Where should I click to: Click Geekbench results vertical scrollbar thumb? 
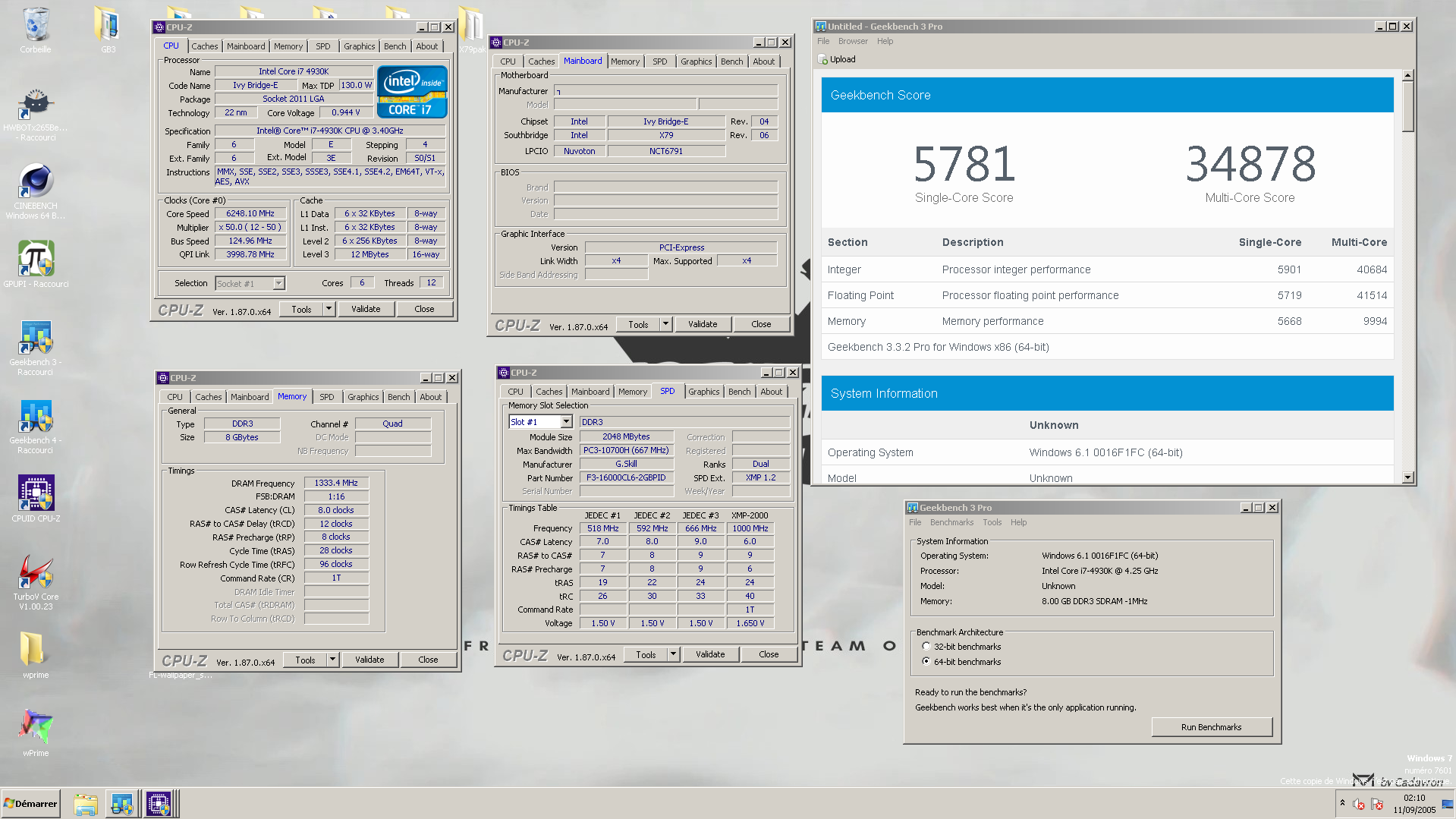pyautogui.click(x=1408, y=107)
